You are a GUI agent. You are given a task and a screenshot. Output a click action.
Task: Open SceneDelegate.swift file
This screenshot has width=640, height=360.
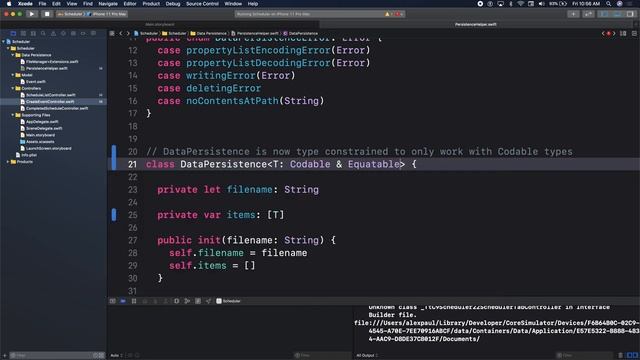(41, 128)
